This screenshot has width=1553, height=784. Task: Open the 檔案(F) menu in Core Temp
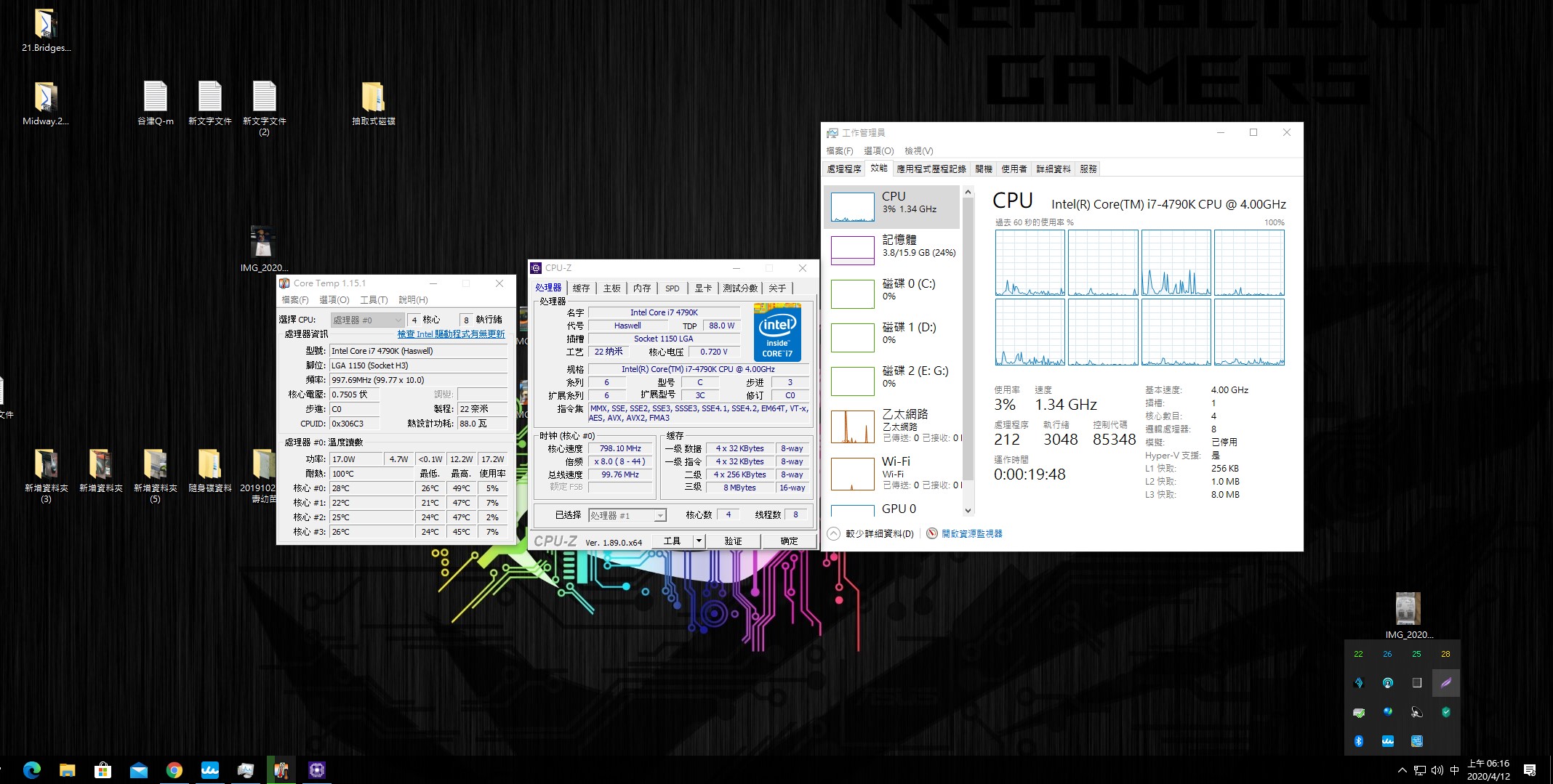tap(295, 299)
